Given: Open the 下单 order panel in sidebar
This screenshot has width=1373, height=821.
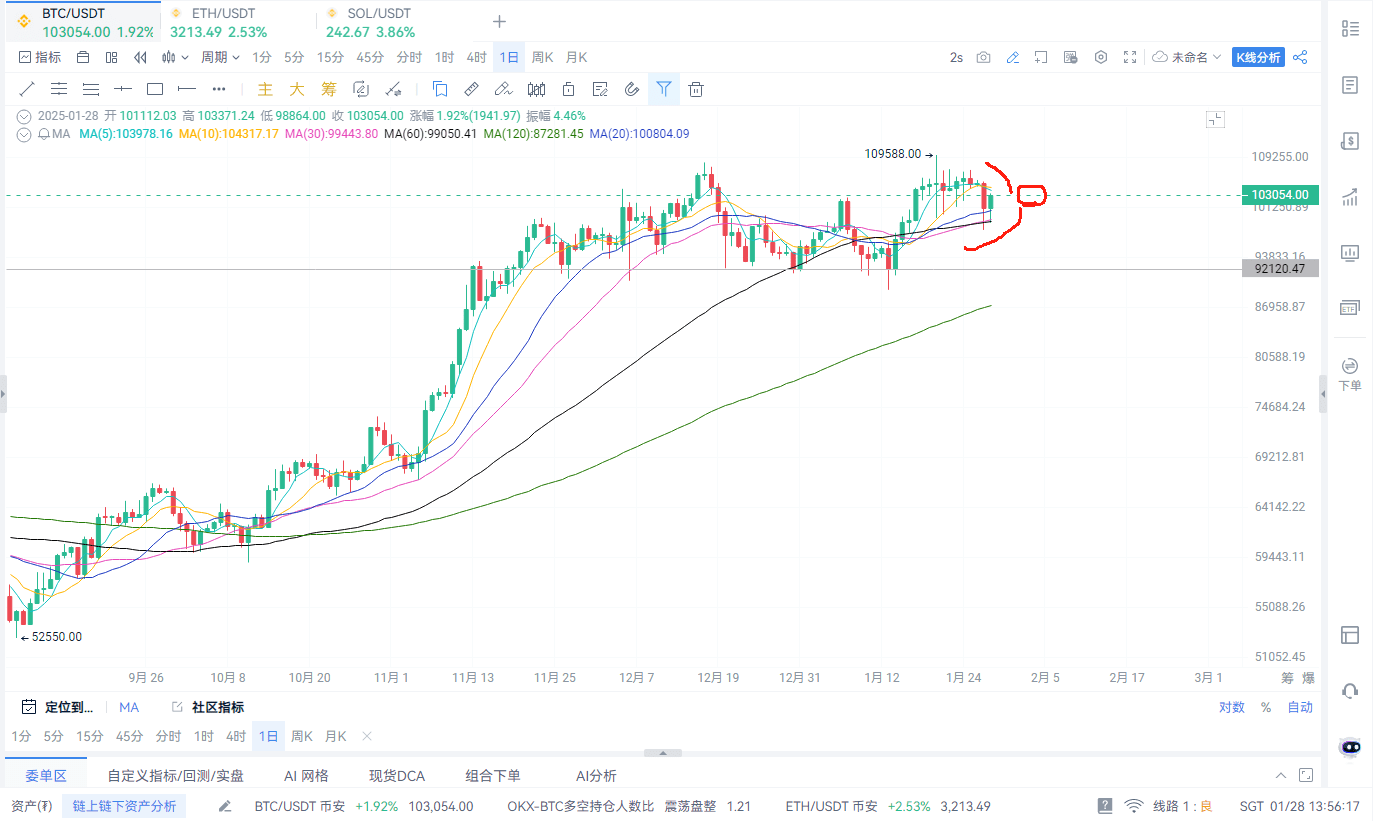Looking at the screenshot, I should point(1350,373).
